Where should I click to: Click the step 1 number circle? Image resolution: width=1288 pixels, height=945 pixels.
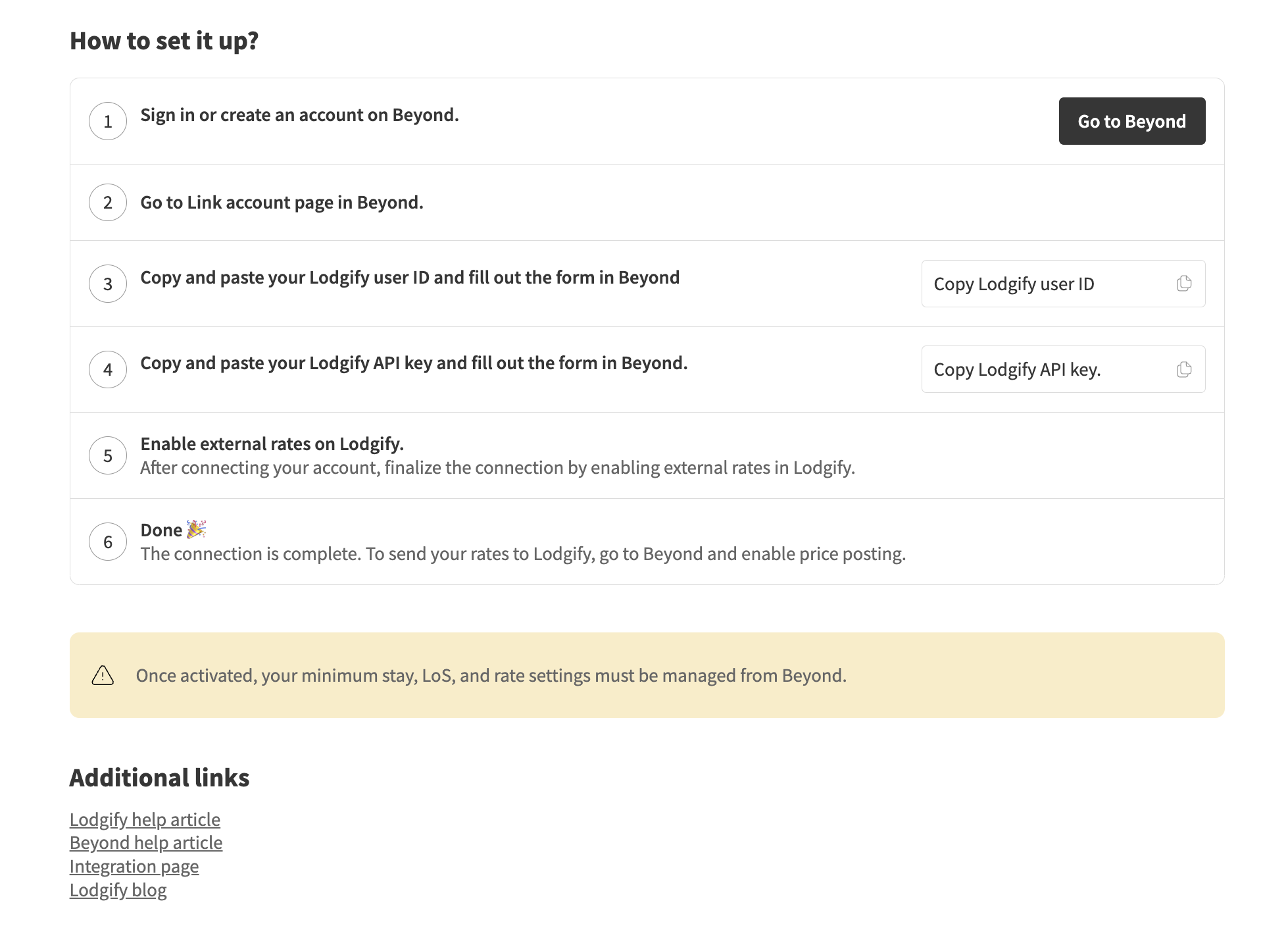[108, 121]
